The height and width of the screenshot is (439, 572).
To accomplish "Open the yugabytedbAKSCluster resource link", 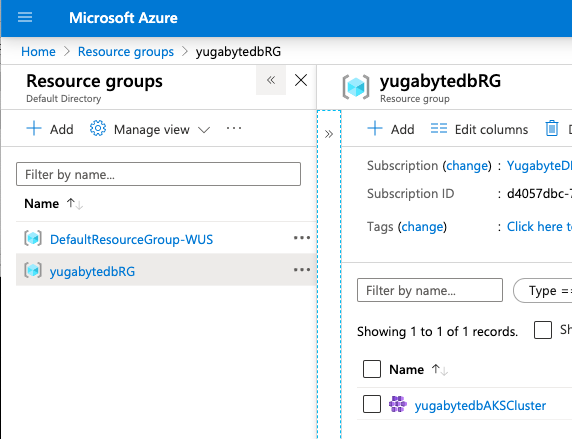I will point(480,405).
